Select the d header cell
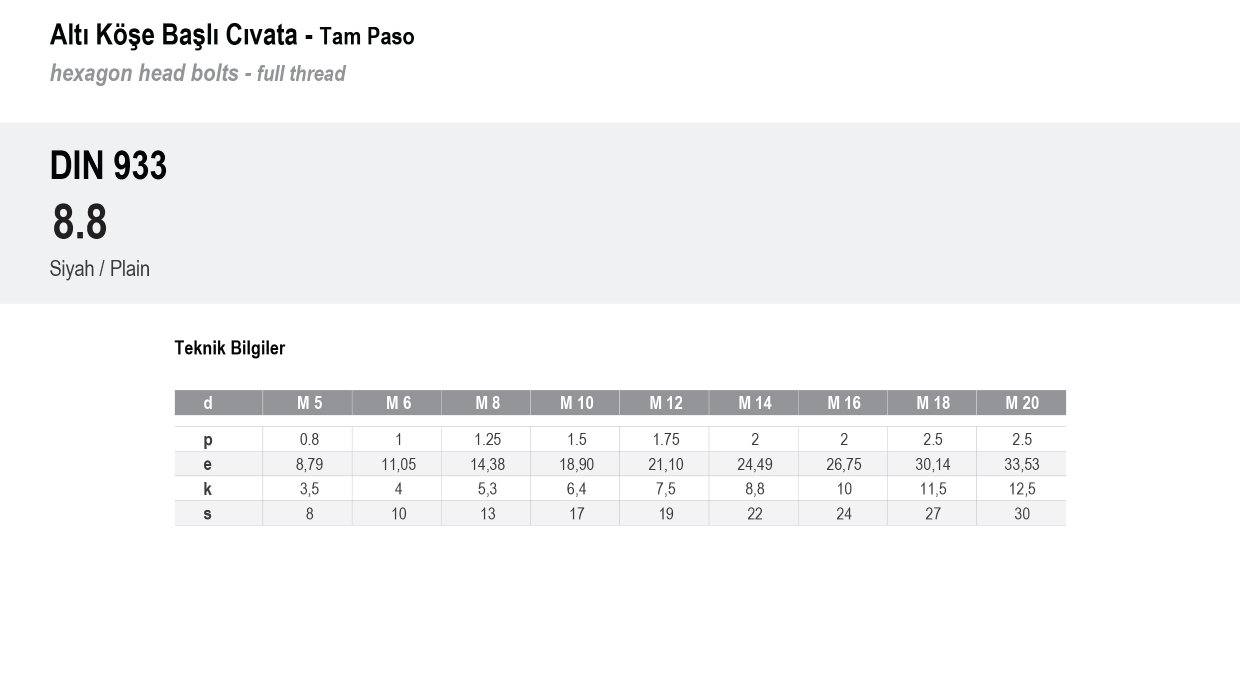This screenshot has width=1240, height=690. (x=208, y=403)
